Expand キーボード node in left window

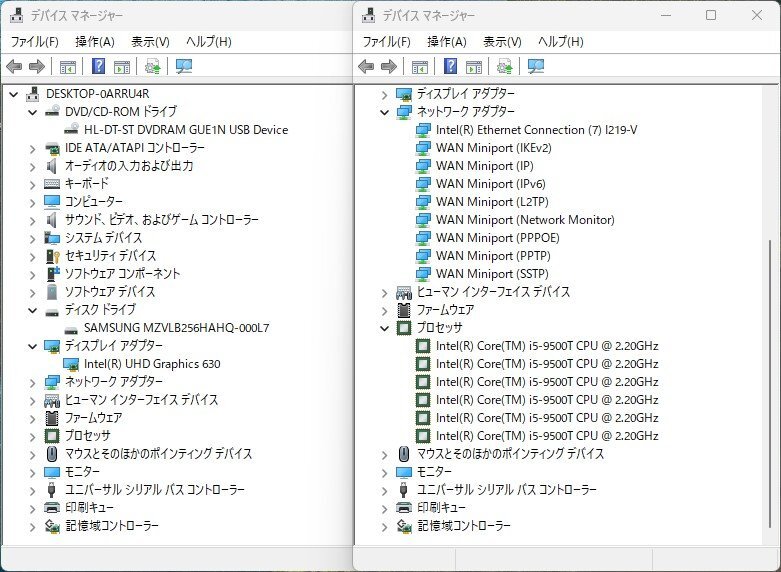(x=32, y=184)
